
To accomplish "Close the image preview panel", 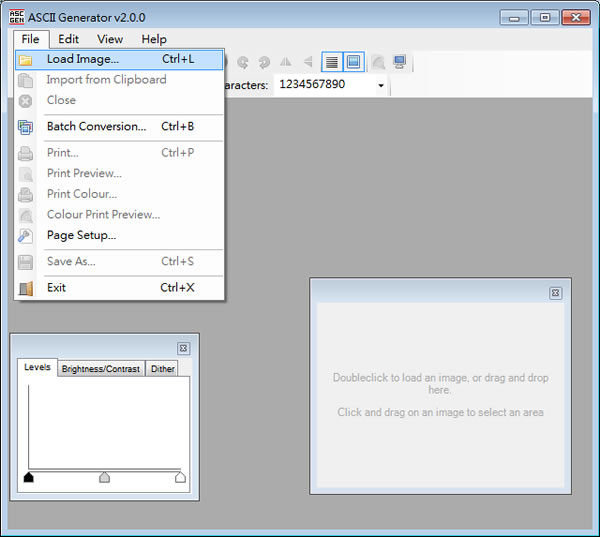I will [556, 293].
